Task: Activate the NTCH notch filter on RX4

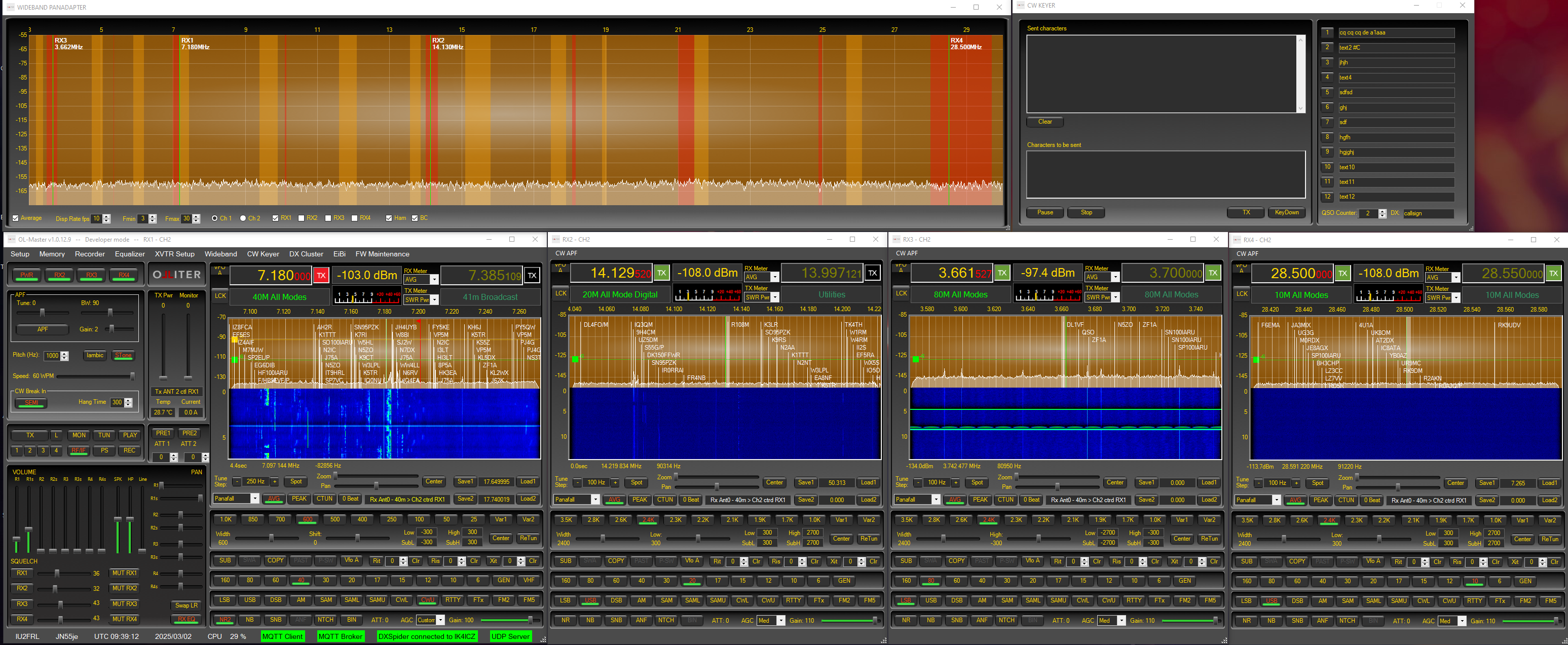Action: [x=1348, y=620]
